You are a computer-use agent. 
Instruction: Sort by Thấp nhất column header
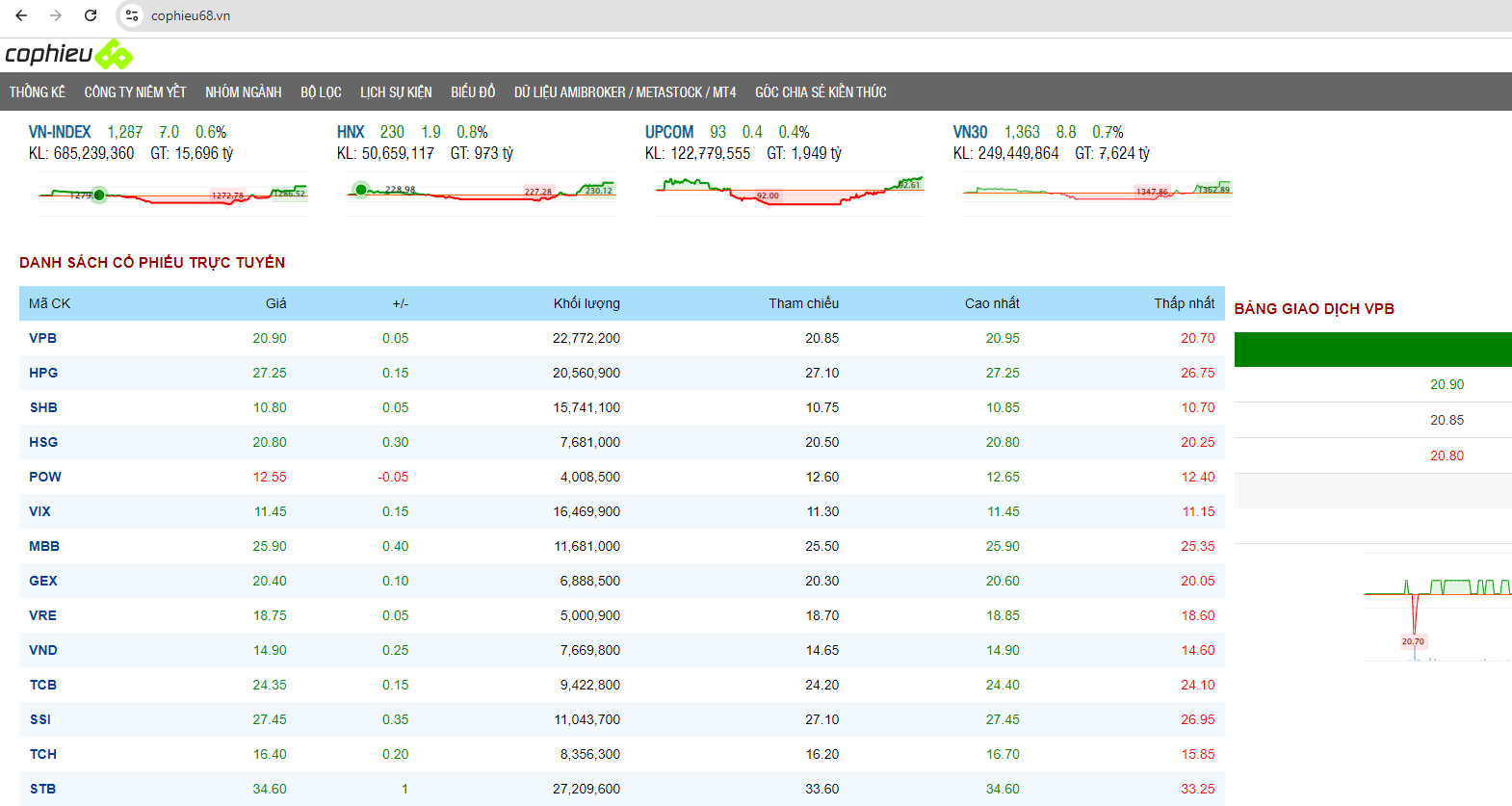tap(1185, 303)
